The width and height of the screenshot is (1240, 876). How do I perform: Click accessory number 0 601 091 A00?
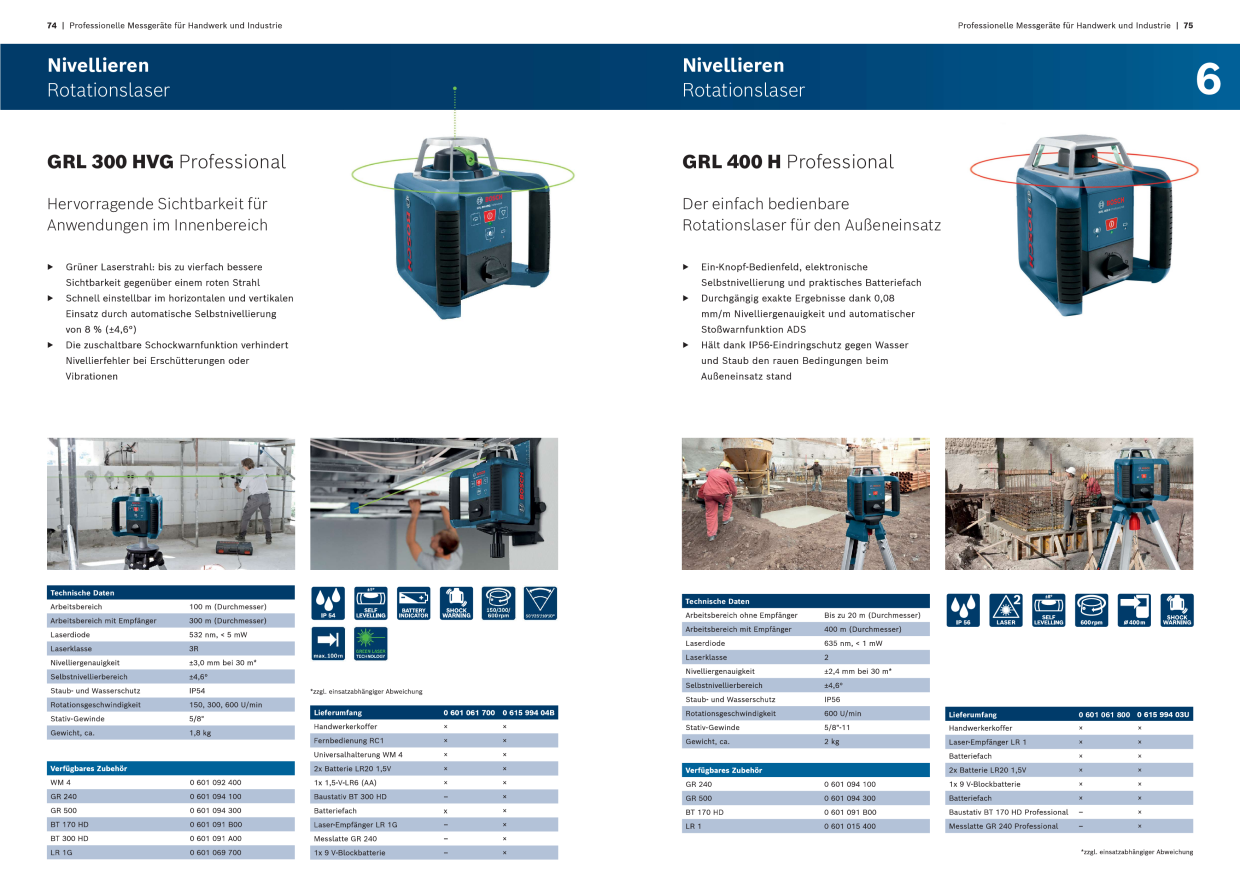(x=215, y=838)
